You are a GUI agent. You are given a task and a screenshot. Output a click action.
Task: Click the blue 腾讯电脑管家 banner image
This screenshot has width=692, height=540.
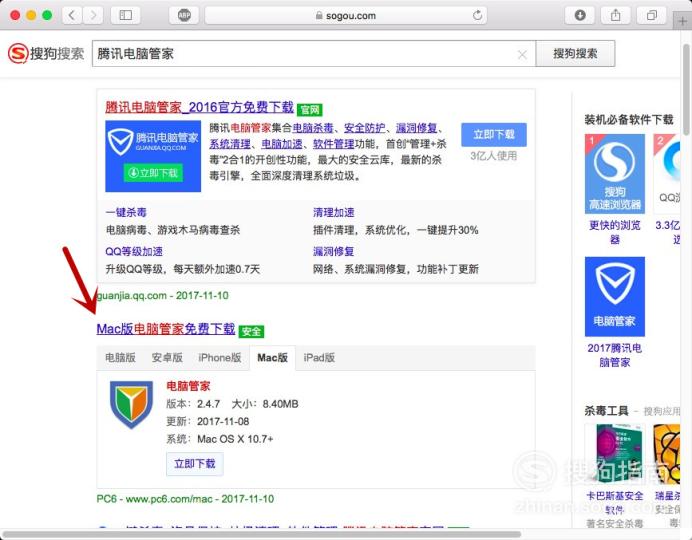153,156
